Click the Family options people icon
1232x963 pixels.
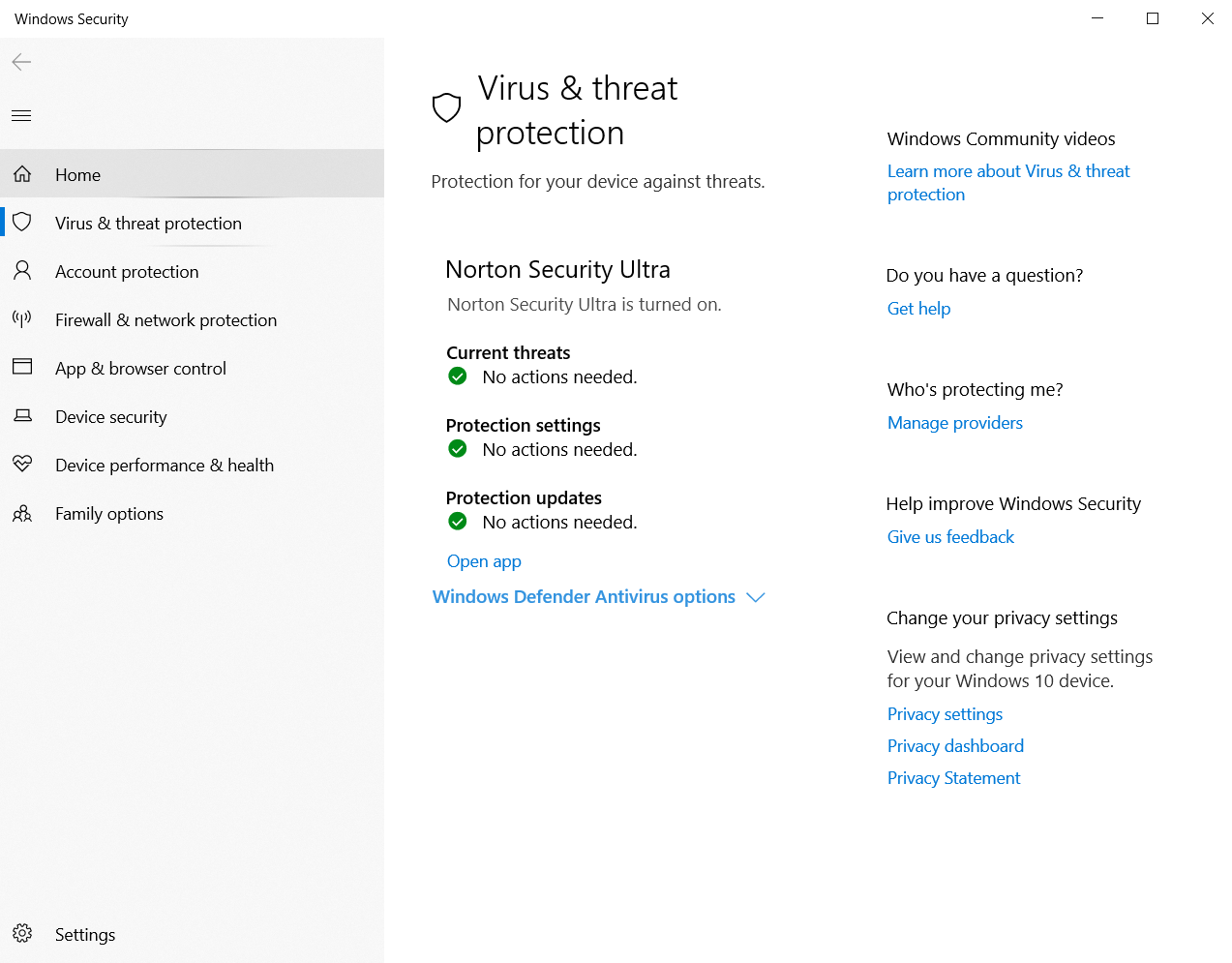pos(22,513)
